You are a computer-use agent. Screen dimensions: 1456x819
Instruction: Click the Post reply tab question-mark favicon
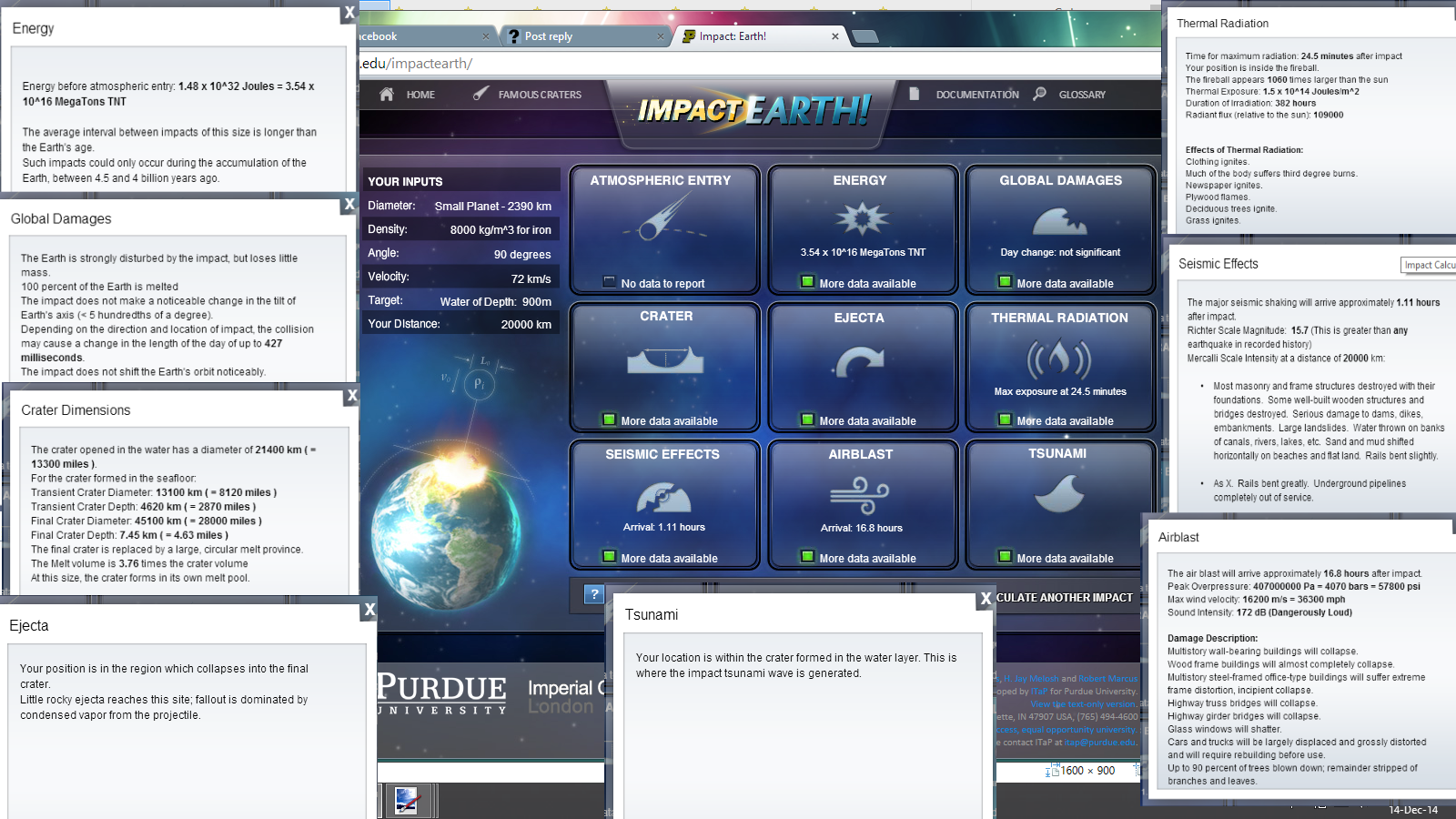[514, 36]
